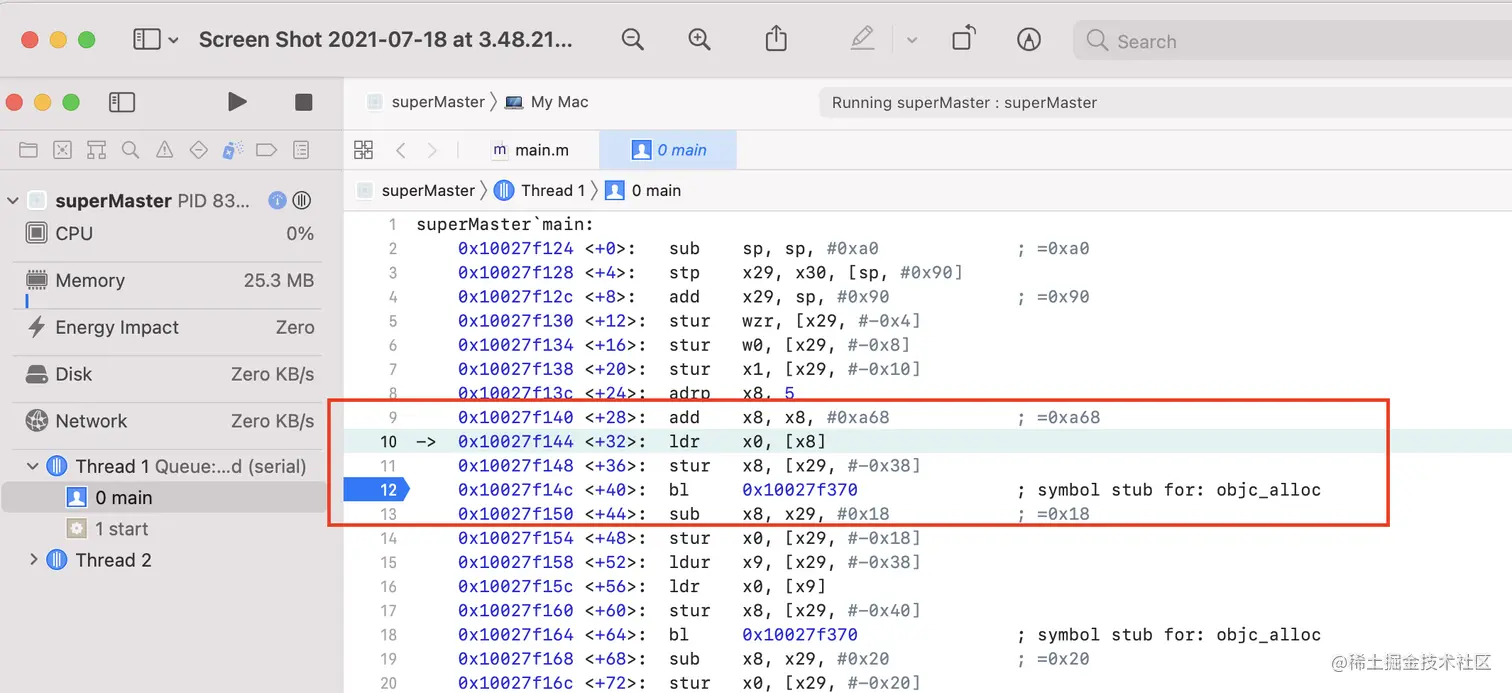Open the Issue navigator warning triangle

tap(165, 150)
